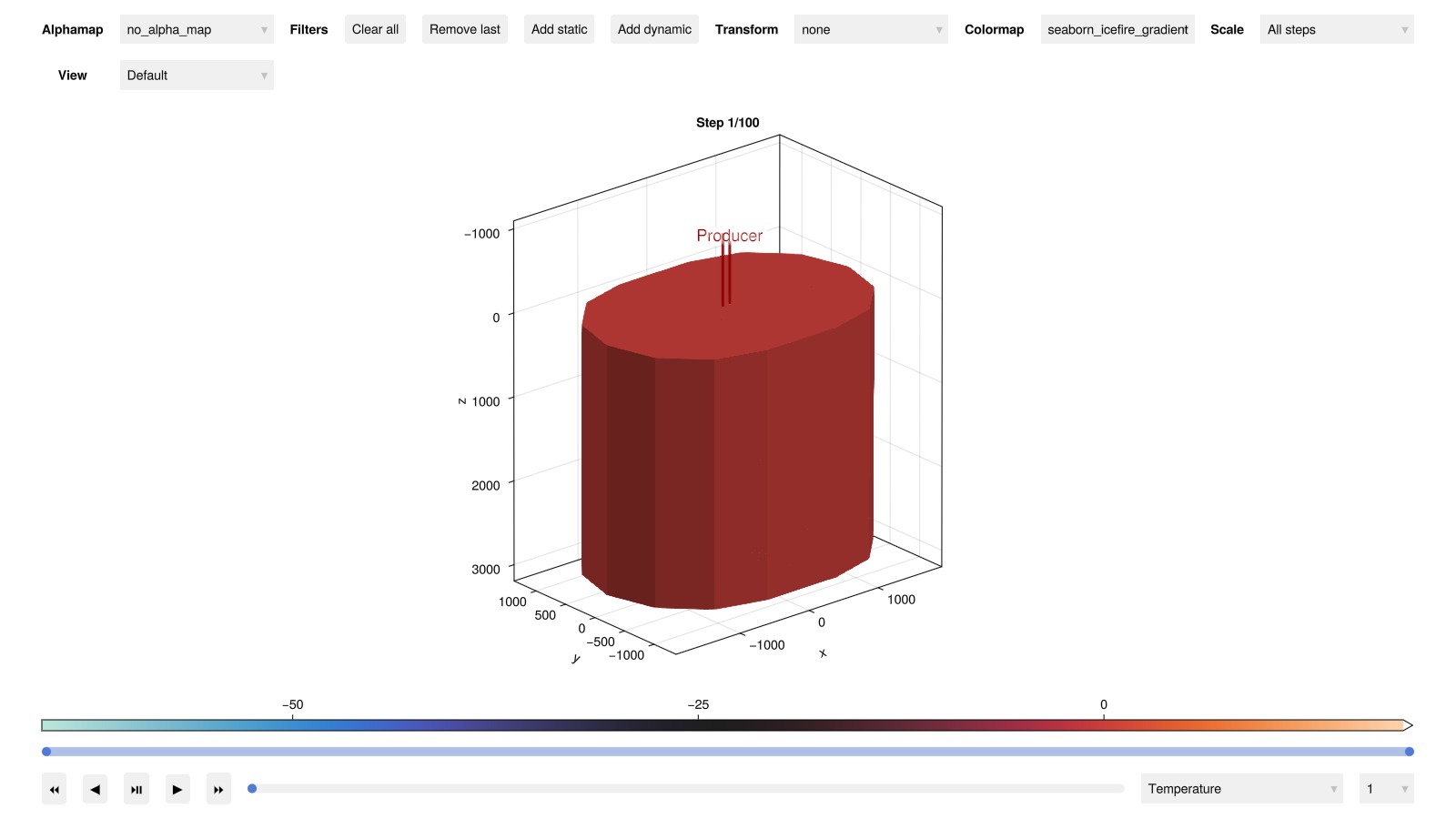Step back one frame with left arrow
Screen dimensions: 1456x819
point(95,789)
